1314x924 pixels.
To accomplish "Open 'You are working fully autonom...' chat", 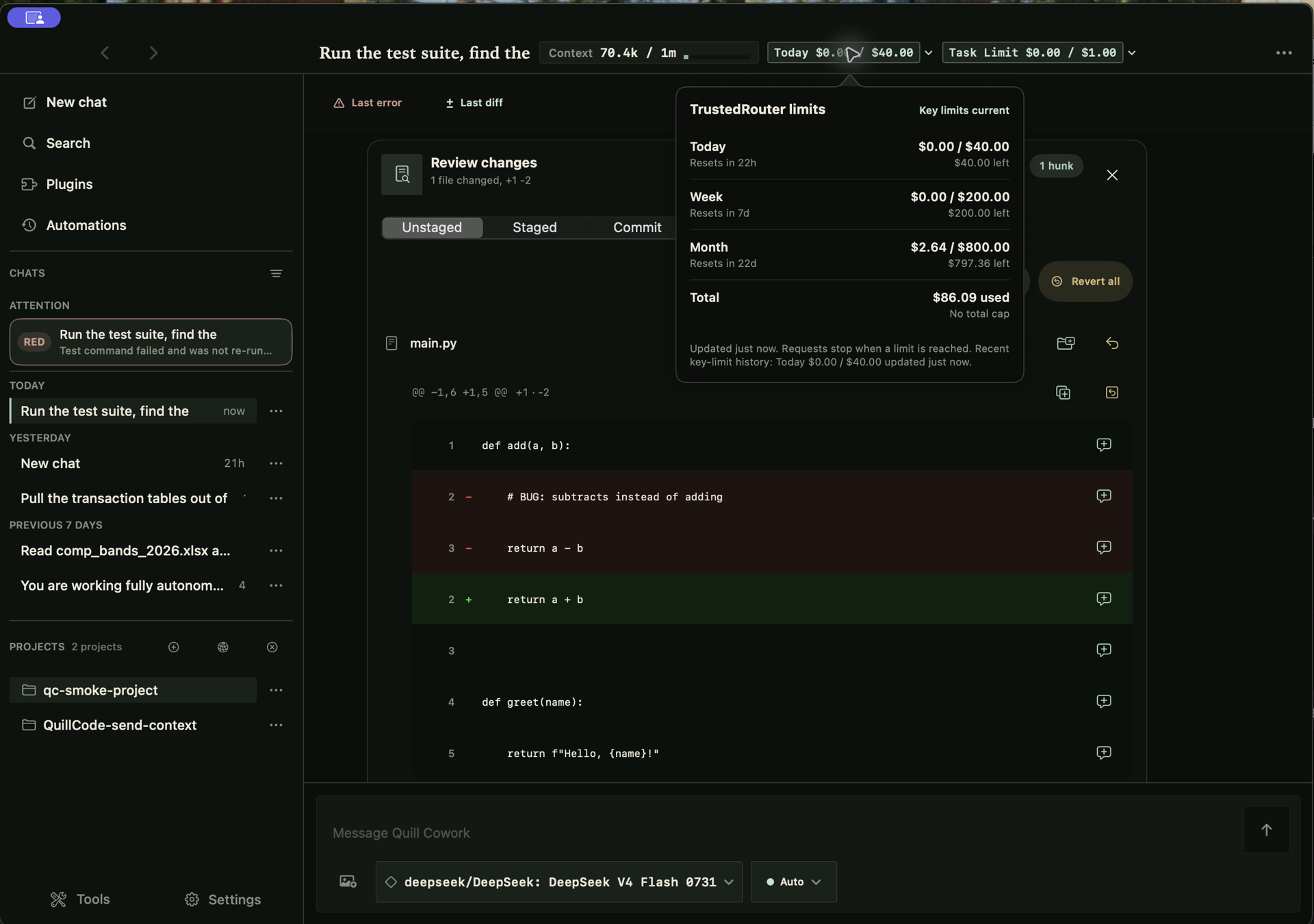I will coord(133,585).
